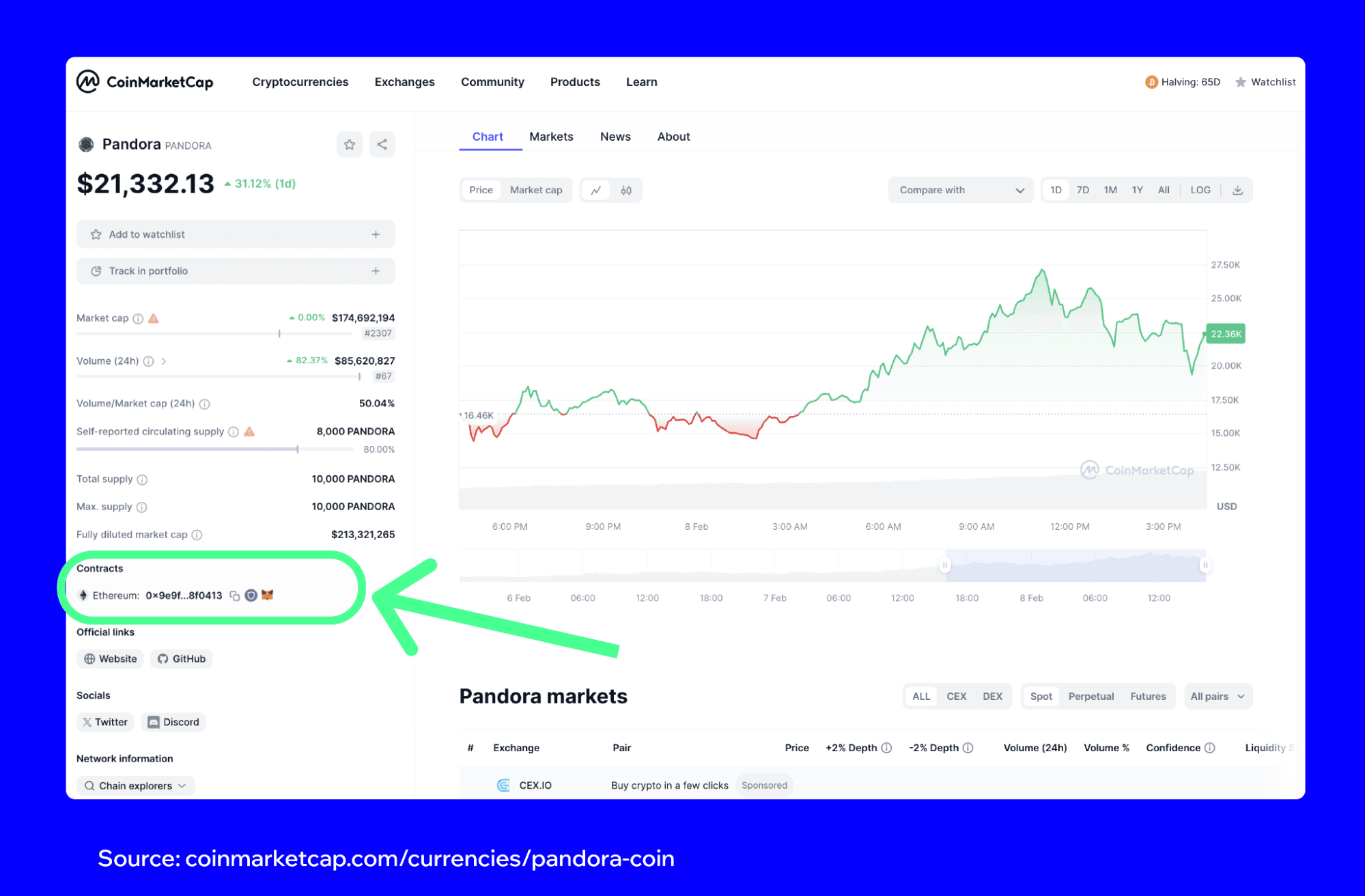Click the shield icon beside the contract address
The width and height of the screenshot is (1365, 896).
click(251, 596)
